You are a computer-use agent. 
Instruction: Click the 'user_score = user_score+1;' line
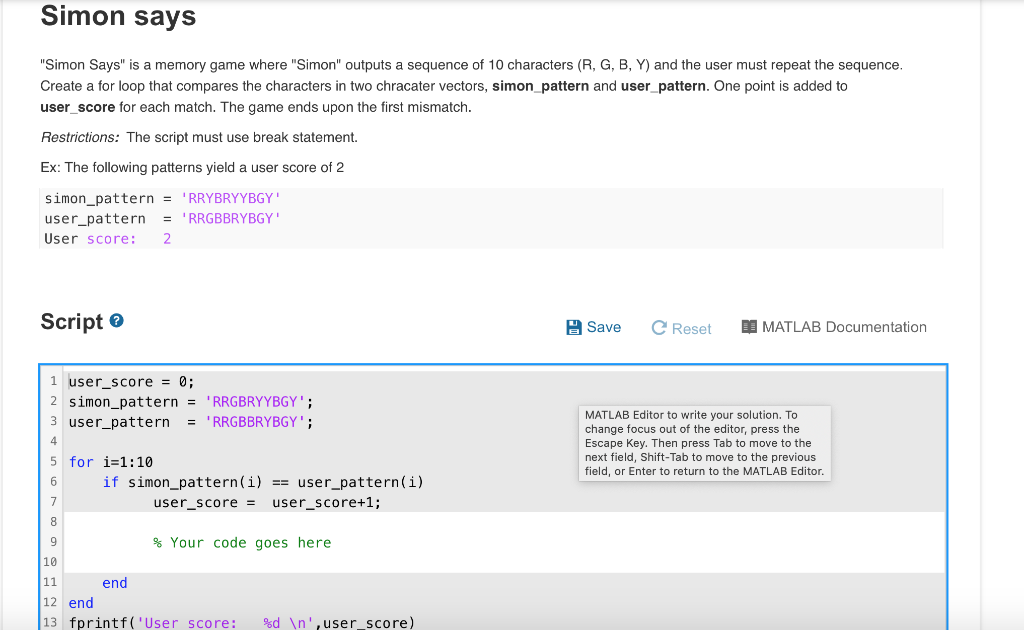pyautogui.click(x=267, y=503)
